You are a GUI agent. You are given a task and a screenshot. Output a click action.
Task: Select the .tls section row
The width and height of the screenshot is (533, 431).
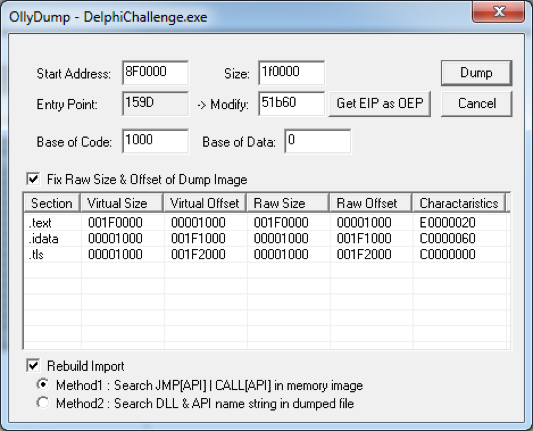click(x=267, y=254)
